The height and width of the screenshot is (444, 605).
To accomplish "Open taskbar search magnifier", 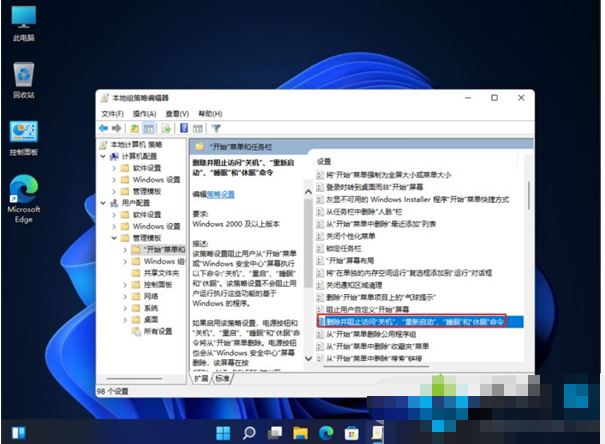I will [x=249, y=433].
